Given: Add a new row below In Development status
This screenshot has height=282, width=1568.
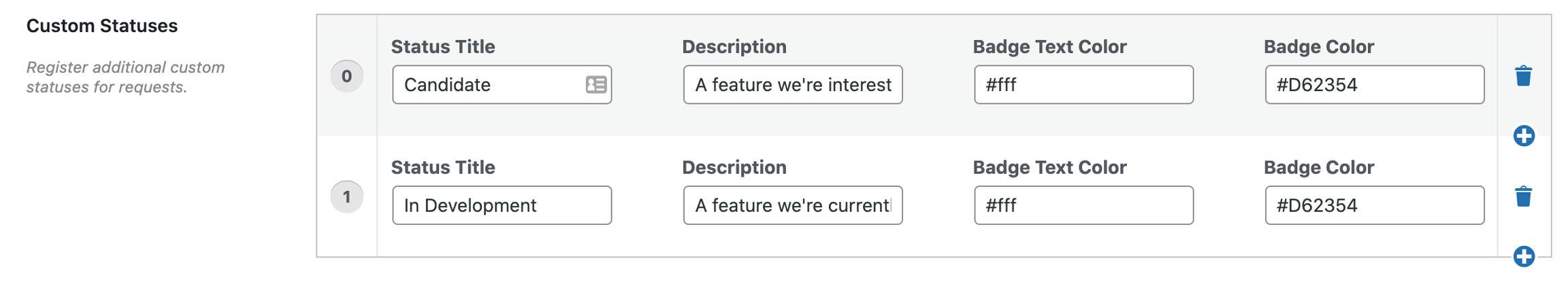Looking at the screenshot, I should coord(1524,256).
